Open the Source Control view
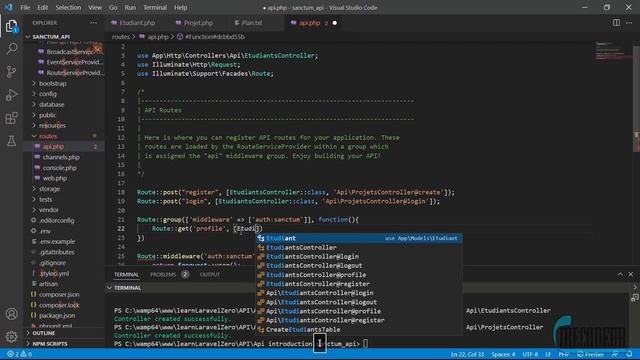640x360 pixels. pyautogui.click(x=11, y=72)
